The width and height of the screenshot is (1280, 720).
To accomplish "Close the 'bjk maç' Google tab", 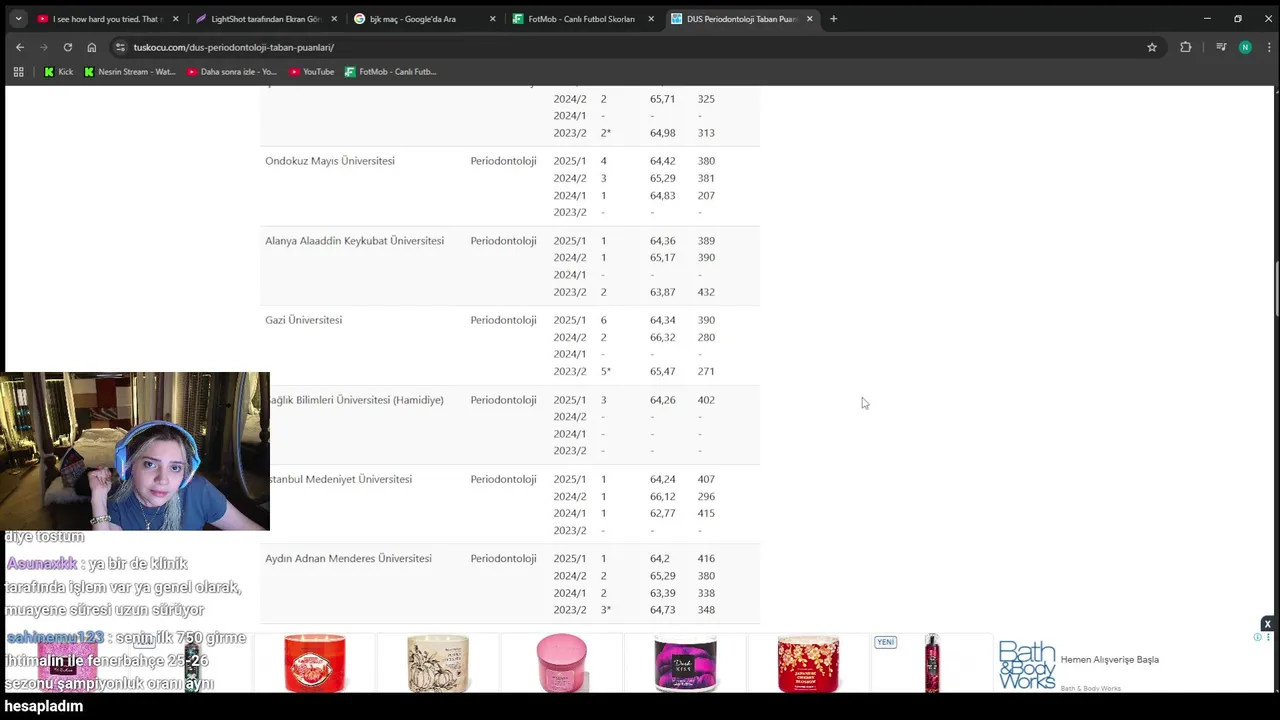I will pyautogui.click(x=492, y=19).
